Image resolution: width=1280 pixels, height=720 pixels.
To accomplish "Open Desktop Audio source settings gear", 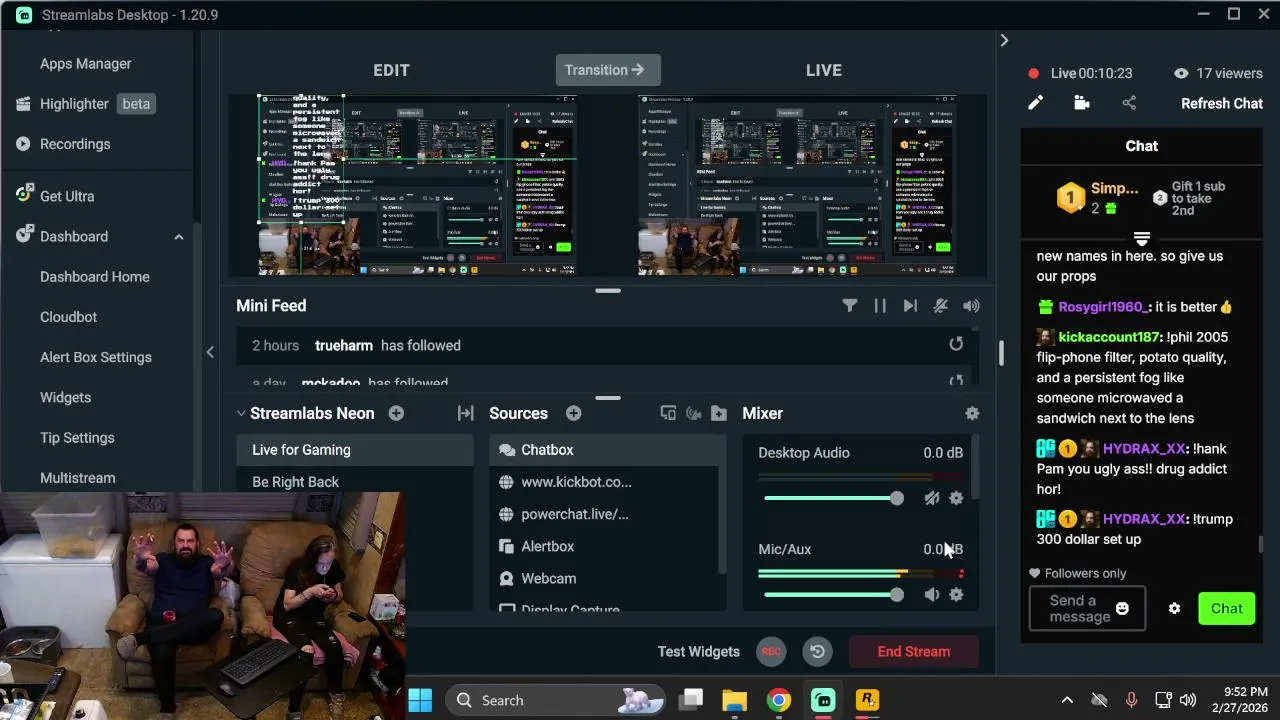I will point(956,498).
